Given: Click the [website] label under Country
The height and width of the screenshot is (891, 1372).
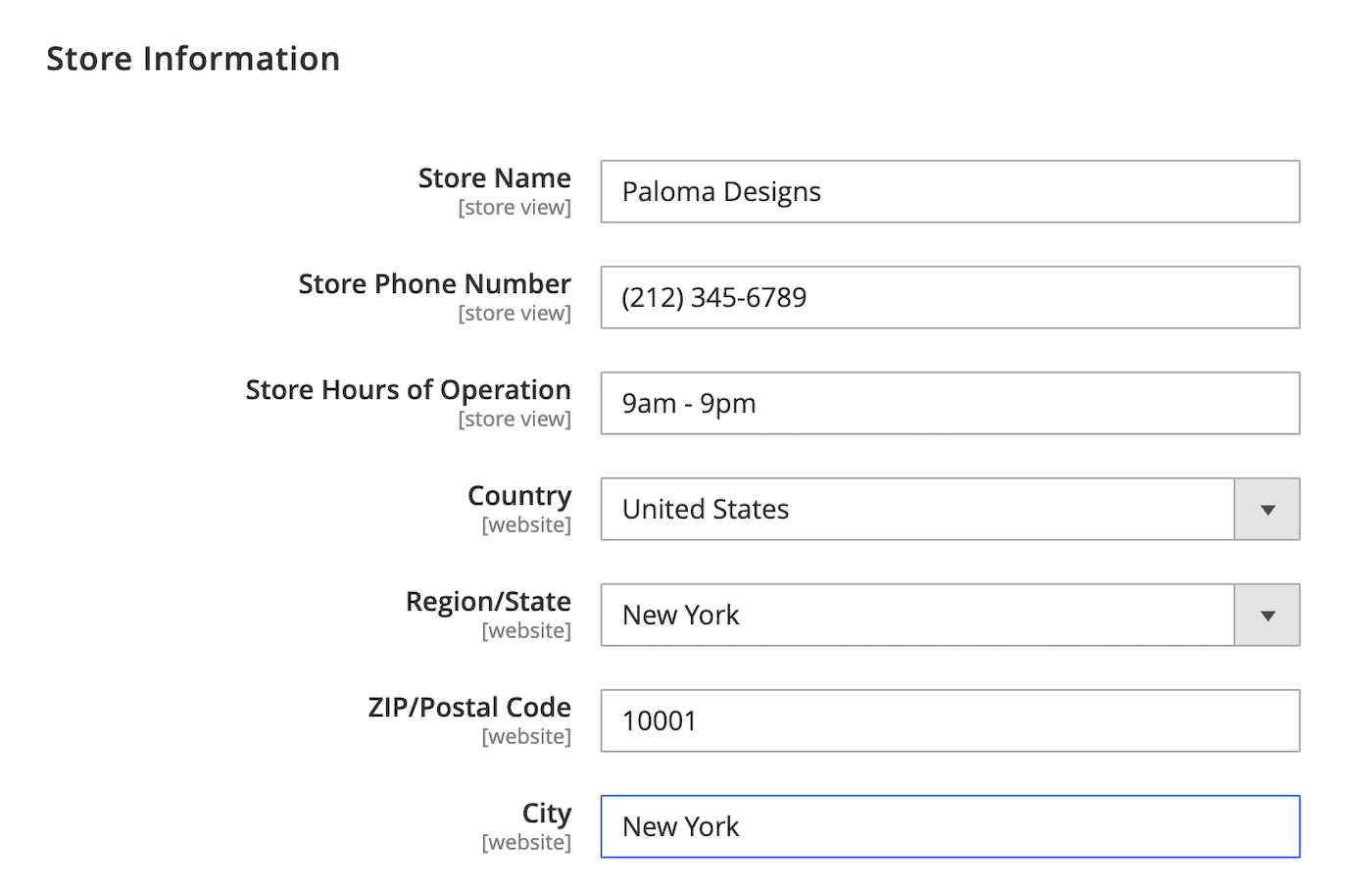Looking at the screenshot, I should click(x=526, y=524).
